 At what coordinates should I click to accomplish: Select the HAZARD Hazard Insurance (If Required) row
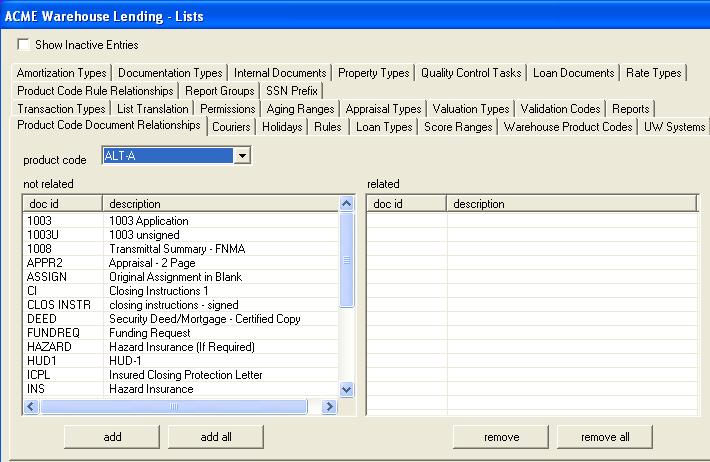181,347
